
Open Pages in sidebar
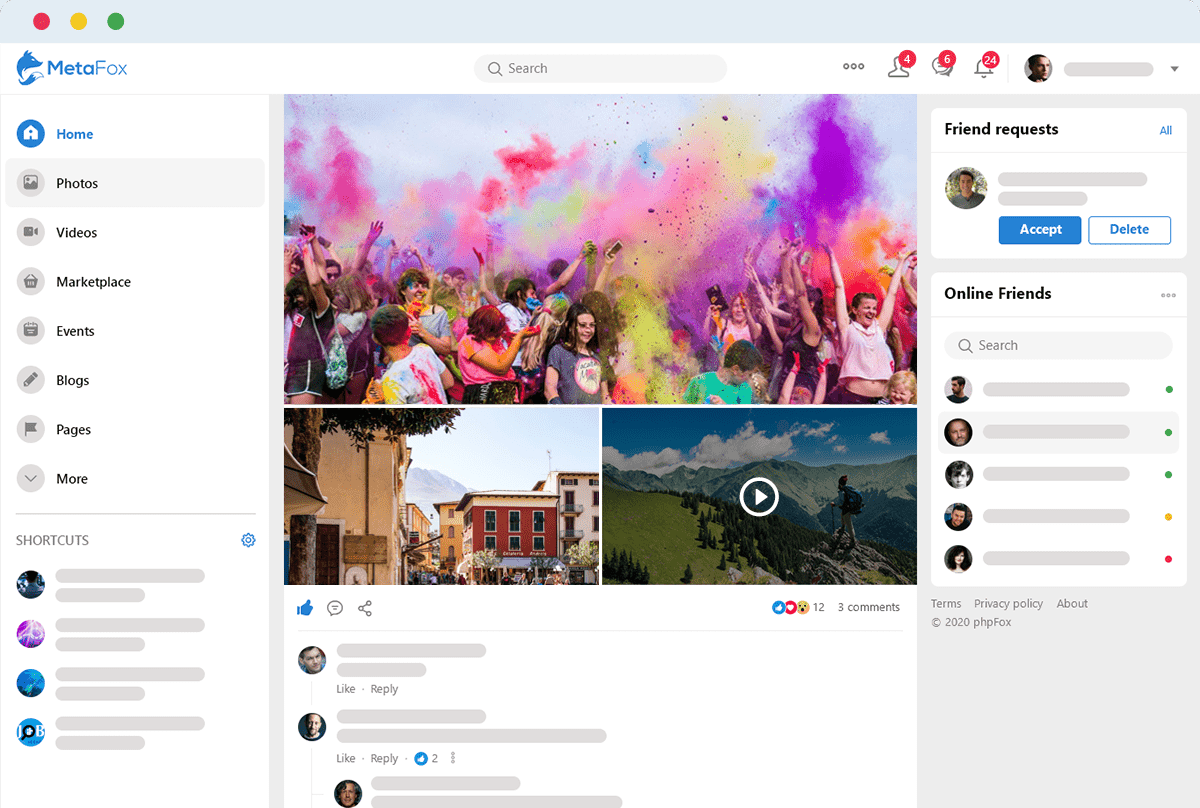(x=135, y=429)
